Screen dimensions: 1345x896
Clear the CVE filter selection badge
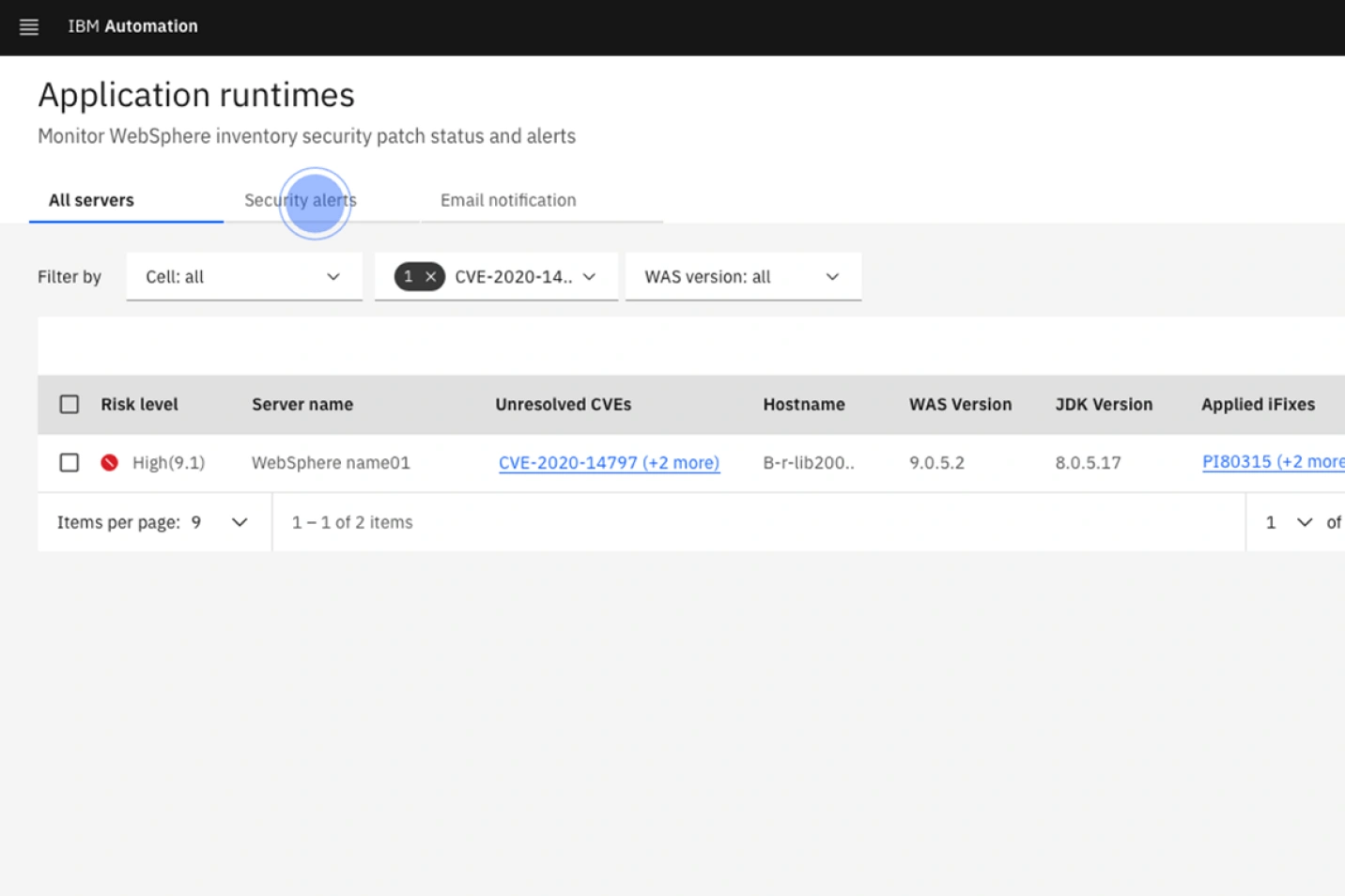(x=430, y=277)
